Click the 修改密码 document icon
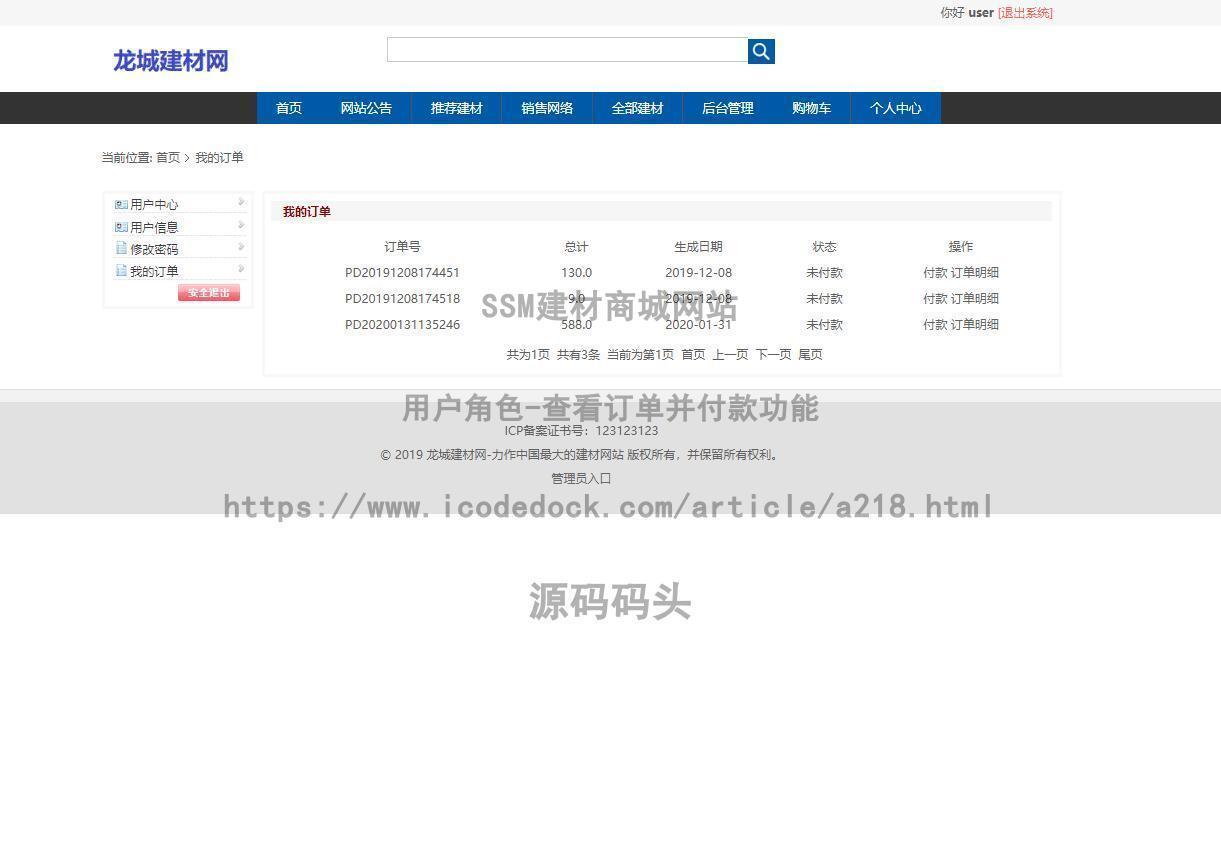This screenshot has width=1221, height=856. tap(119, 248)
